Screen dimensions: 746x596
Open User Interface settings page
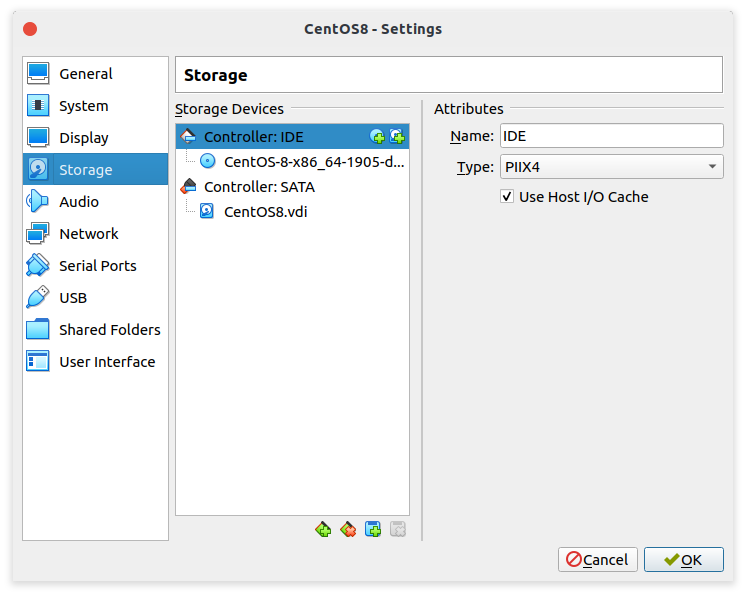click(x=95, y=362)
